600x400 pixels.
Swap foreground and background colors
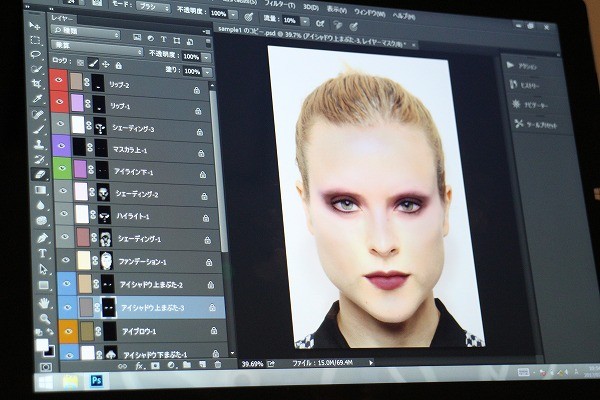click(50, 332)
